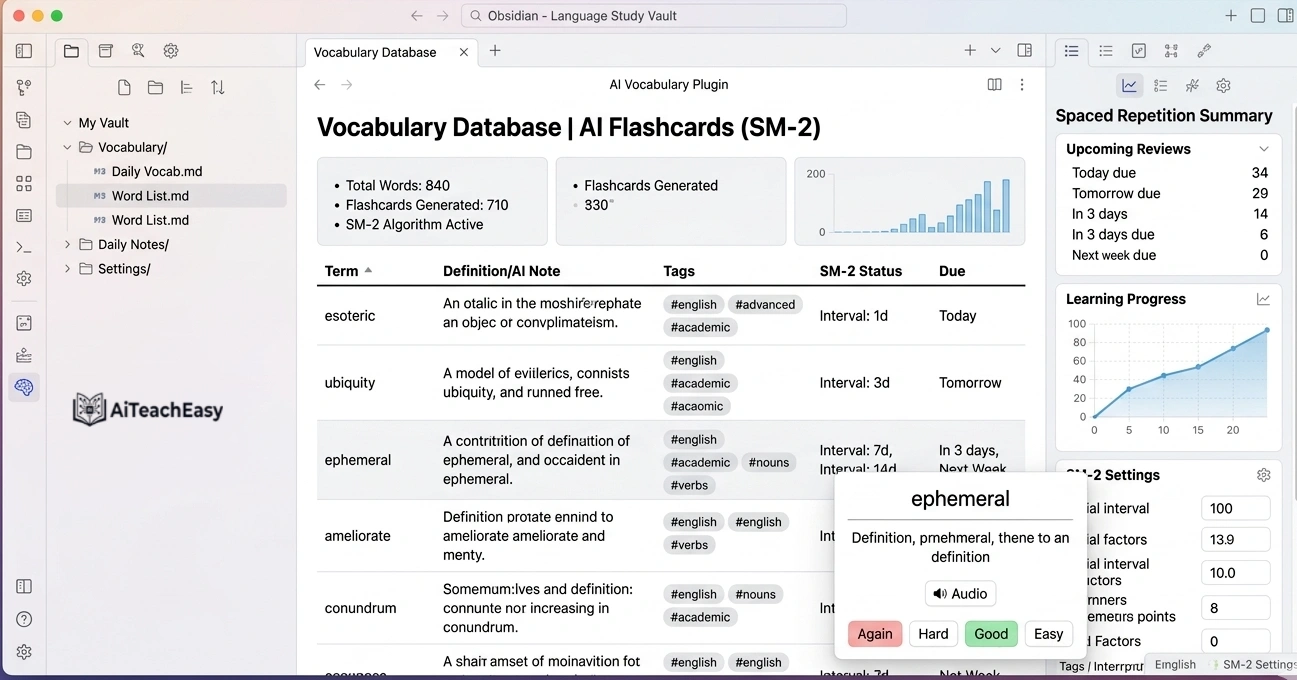
Task: Open the graph view icon in left ribbon
Action: tap(23, 87)
